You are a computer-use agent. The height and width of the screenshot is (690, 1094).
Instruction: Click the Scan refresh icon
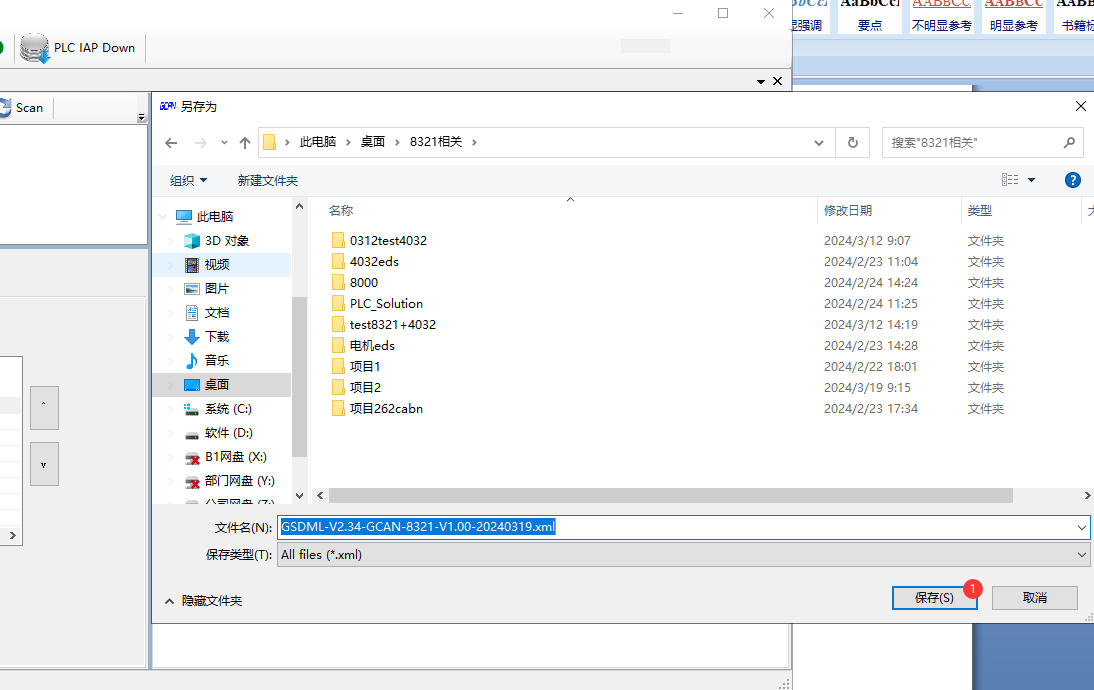pos(5,108)
